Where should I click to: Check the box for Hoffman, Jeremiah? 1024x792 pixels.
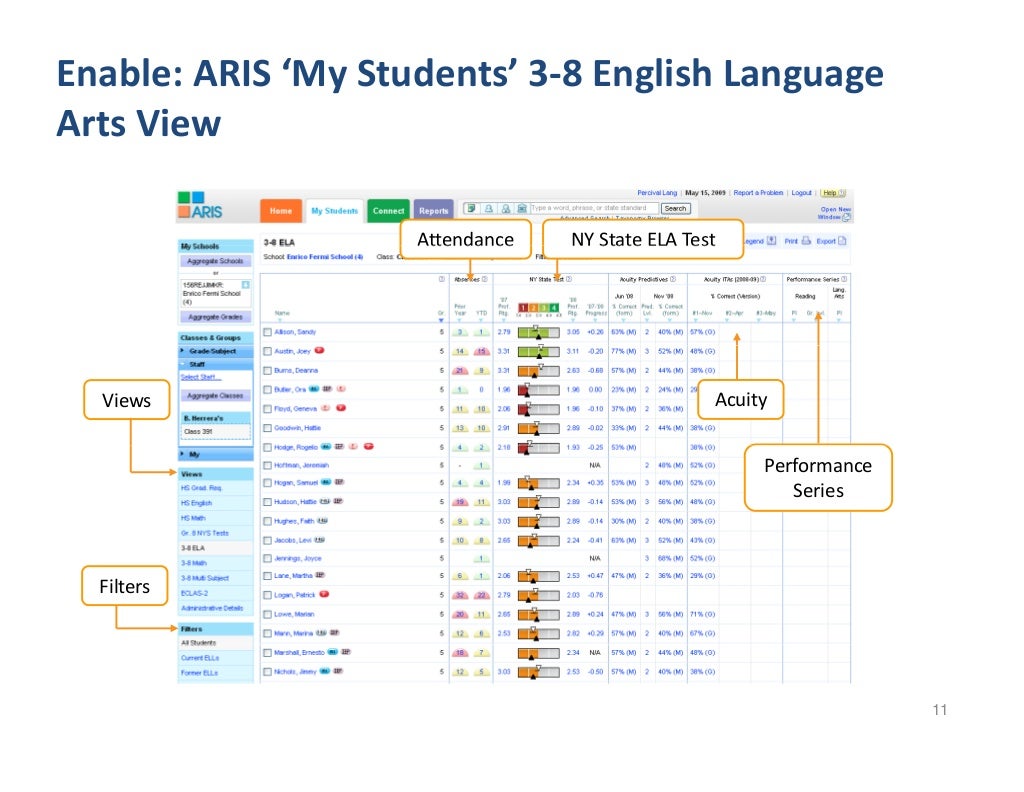[x=267, y=466]
